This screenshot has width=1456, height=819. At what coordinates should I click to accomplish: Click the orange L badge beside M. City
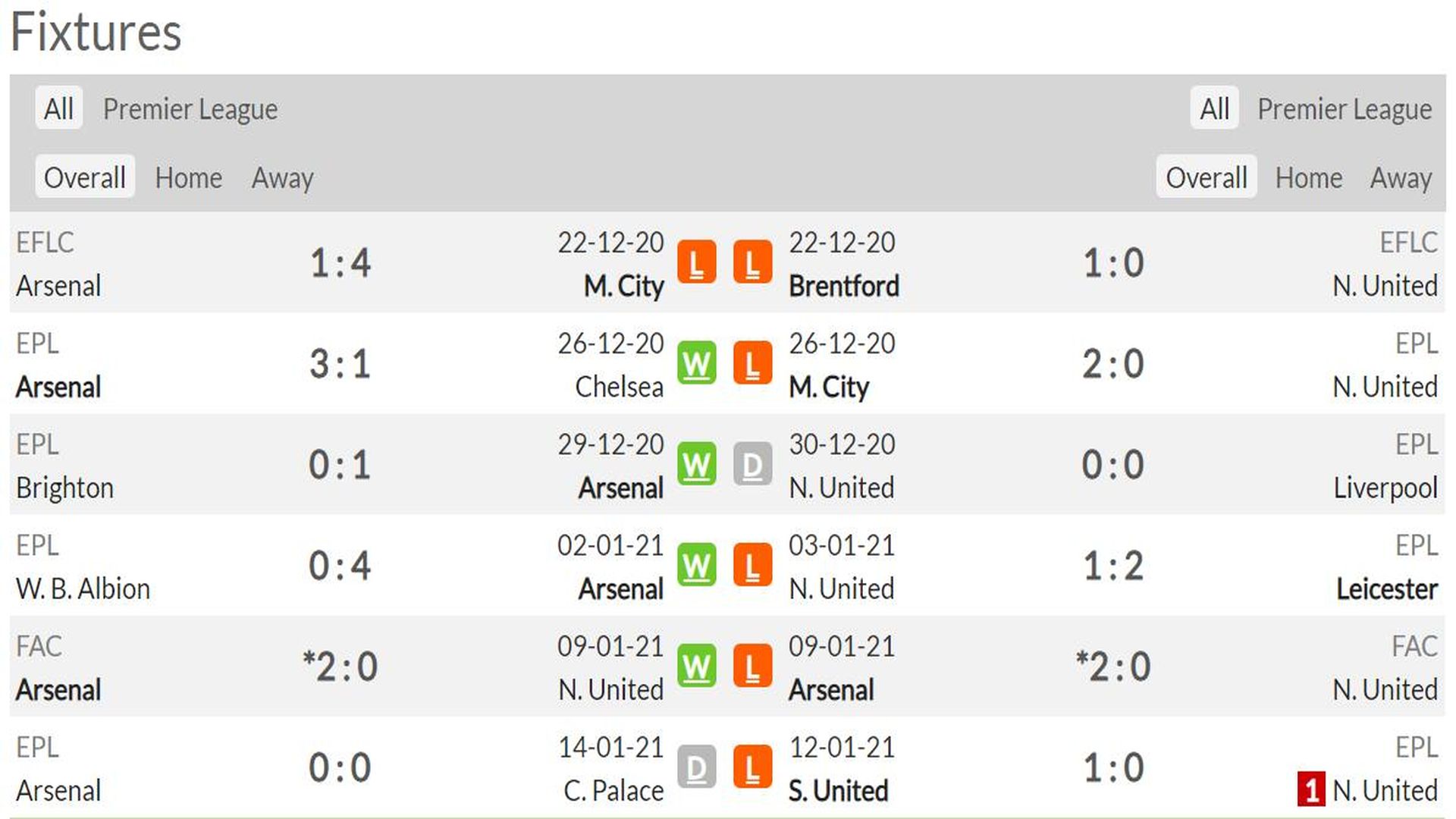[696, 262]
